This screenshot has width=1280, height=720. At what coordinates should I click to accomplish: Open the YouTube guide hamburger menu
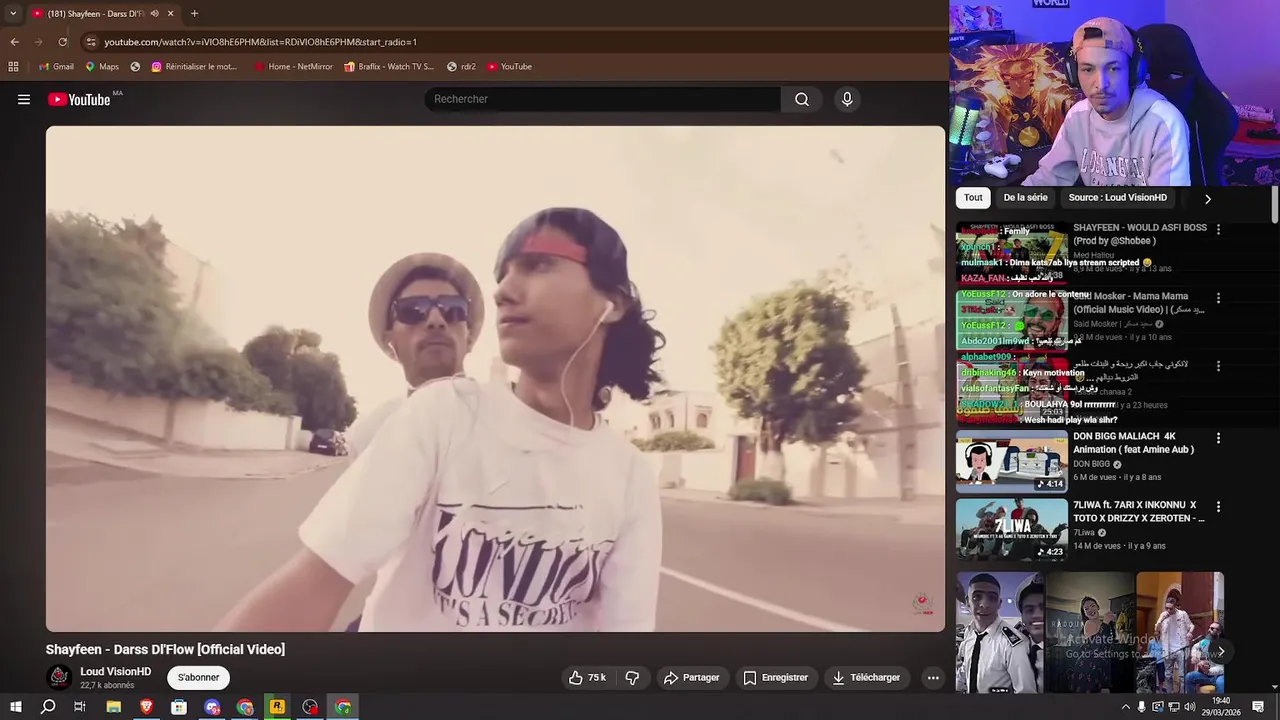coord(24,99)
